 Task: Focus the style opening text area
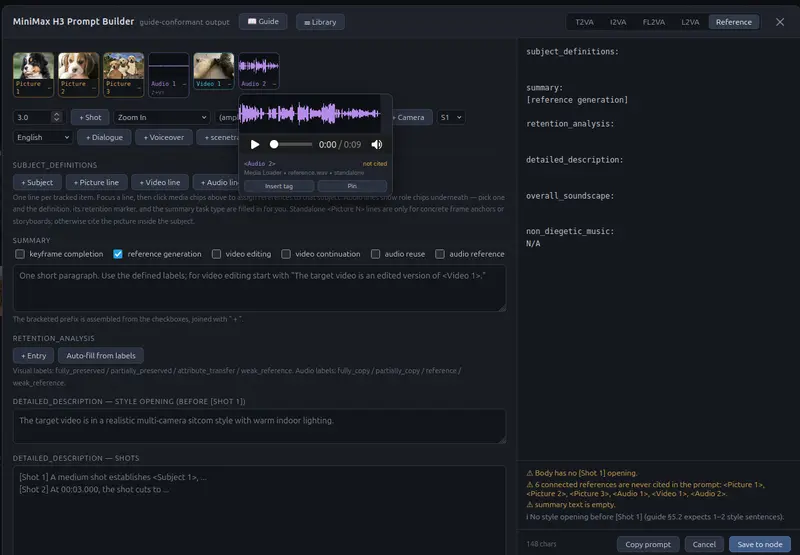259,426
